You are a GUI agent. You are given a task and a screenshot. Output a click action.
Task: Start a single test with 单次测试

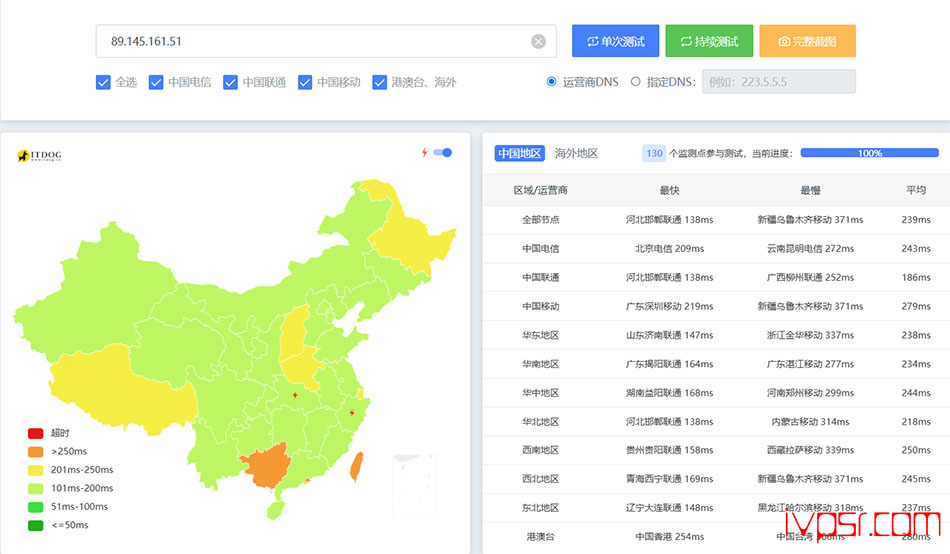616,41
